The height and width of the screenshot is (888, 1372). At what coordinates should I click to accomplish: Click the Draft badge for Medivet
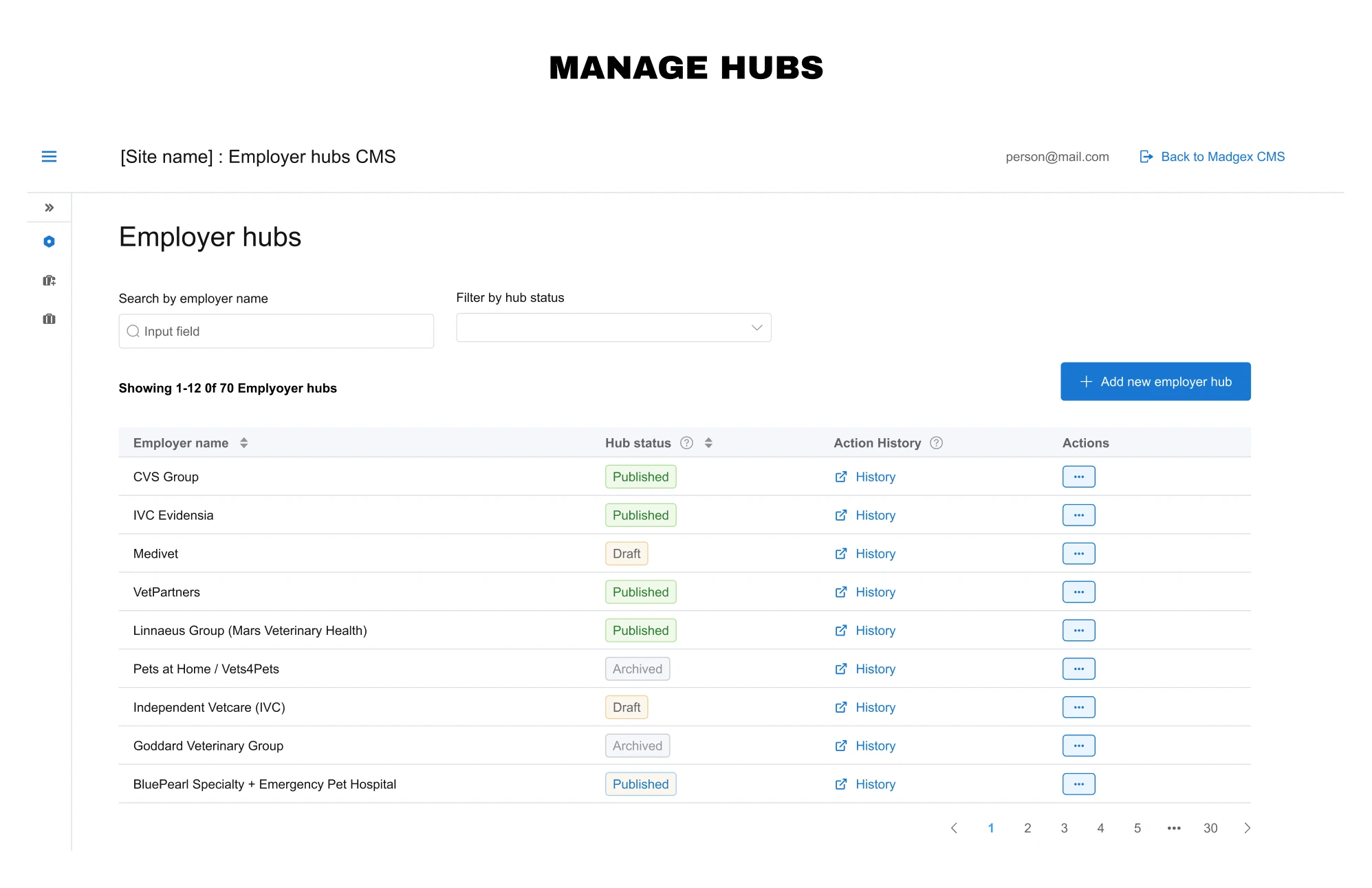(627, 554)
